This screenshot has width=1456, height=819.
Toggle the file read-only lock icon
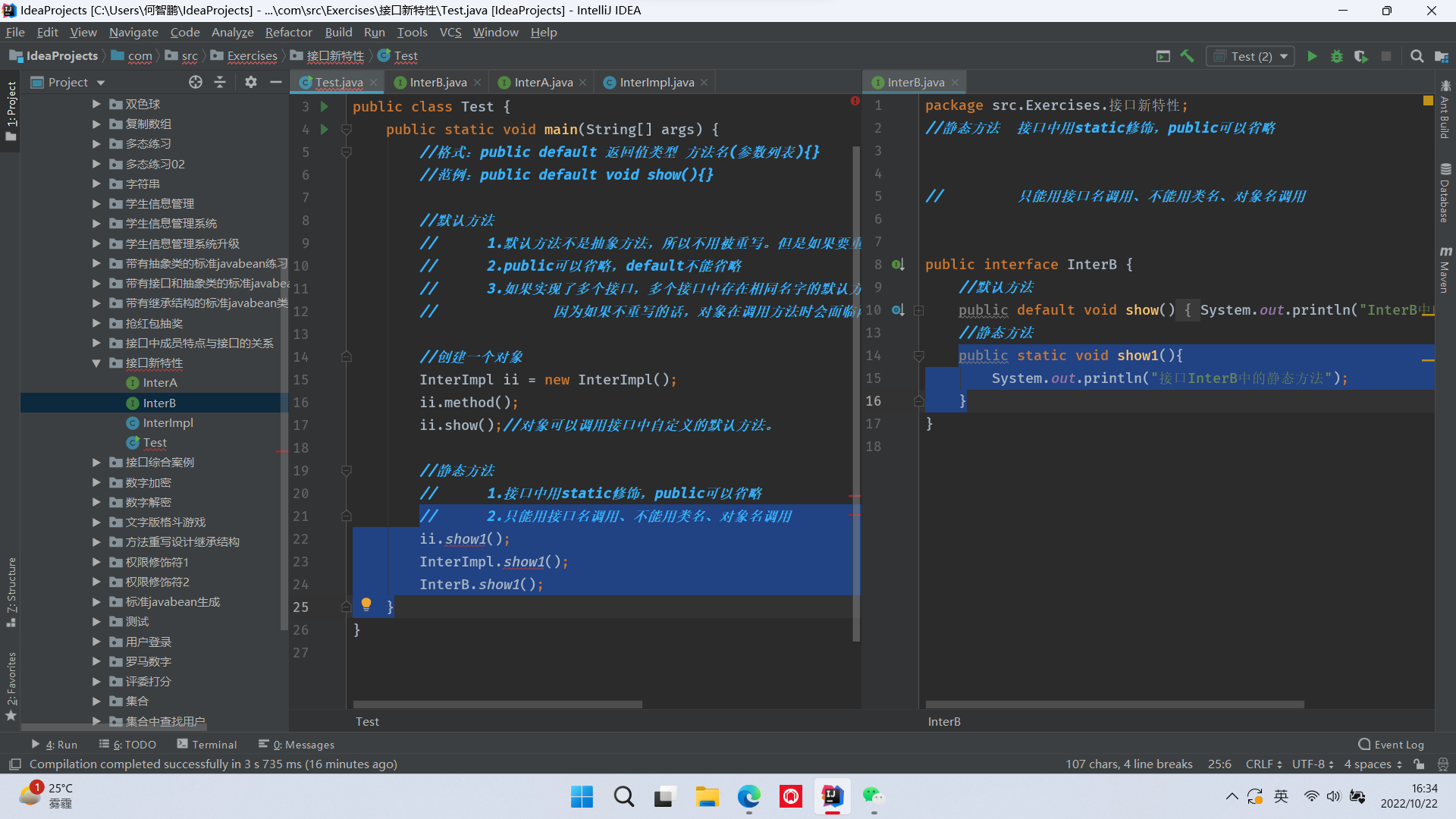pos(1419,764)
